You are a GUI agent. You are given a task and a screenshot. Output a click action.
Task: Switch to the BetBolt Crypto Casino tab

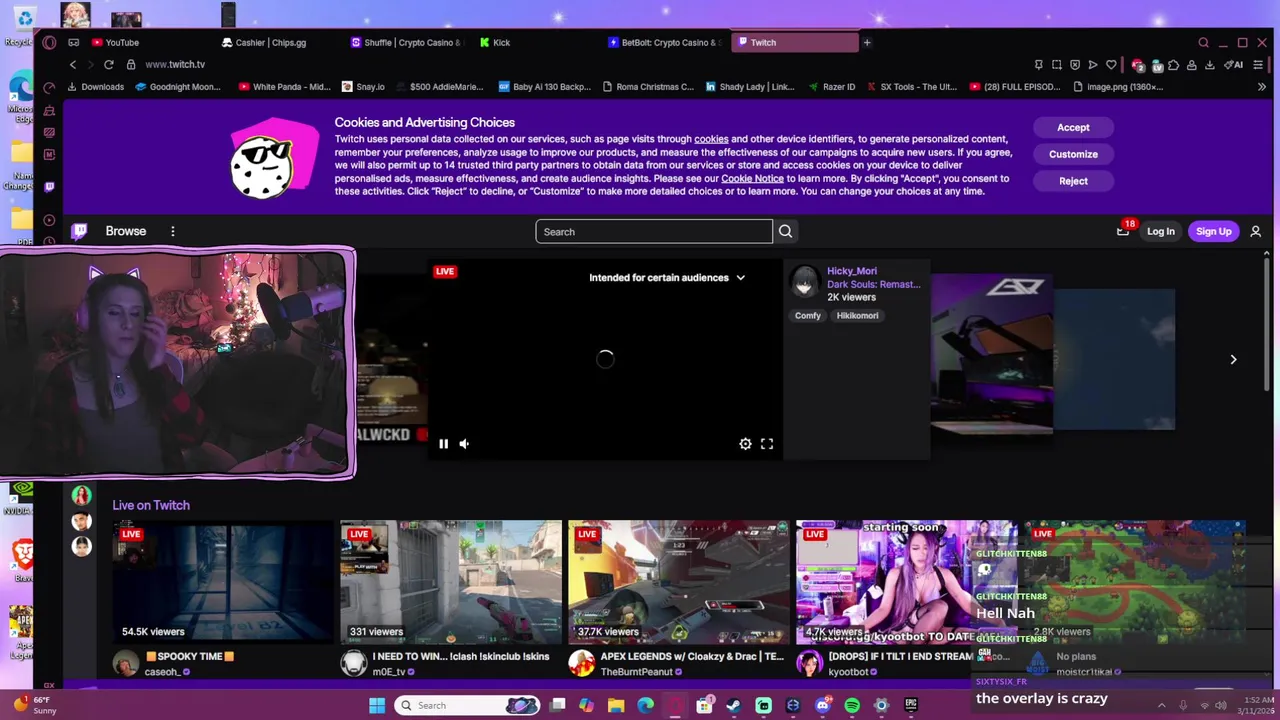[667, 42]
